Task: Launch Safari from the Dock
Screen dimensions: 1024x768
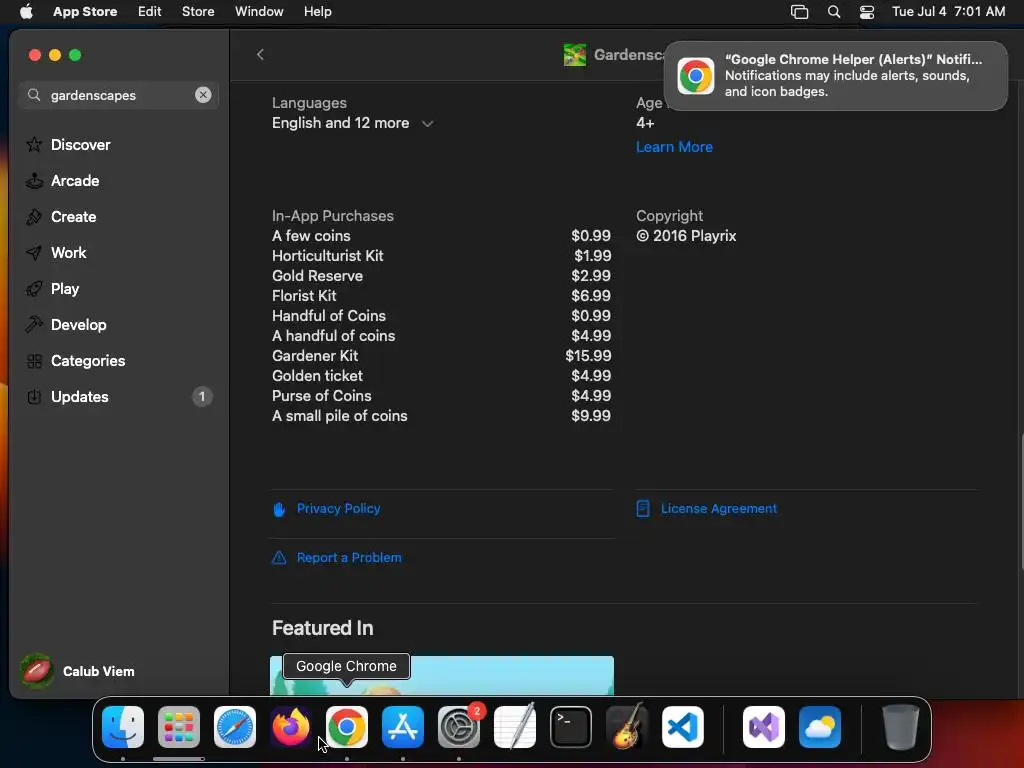Action: point(235,727)
